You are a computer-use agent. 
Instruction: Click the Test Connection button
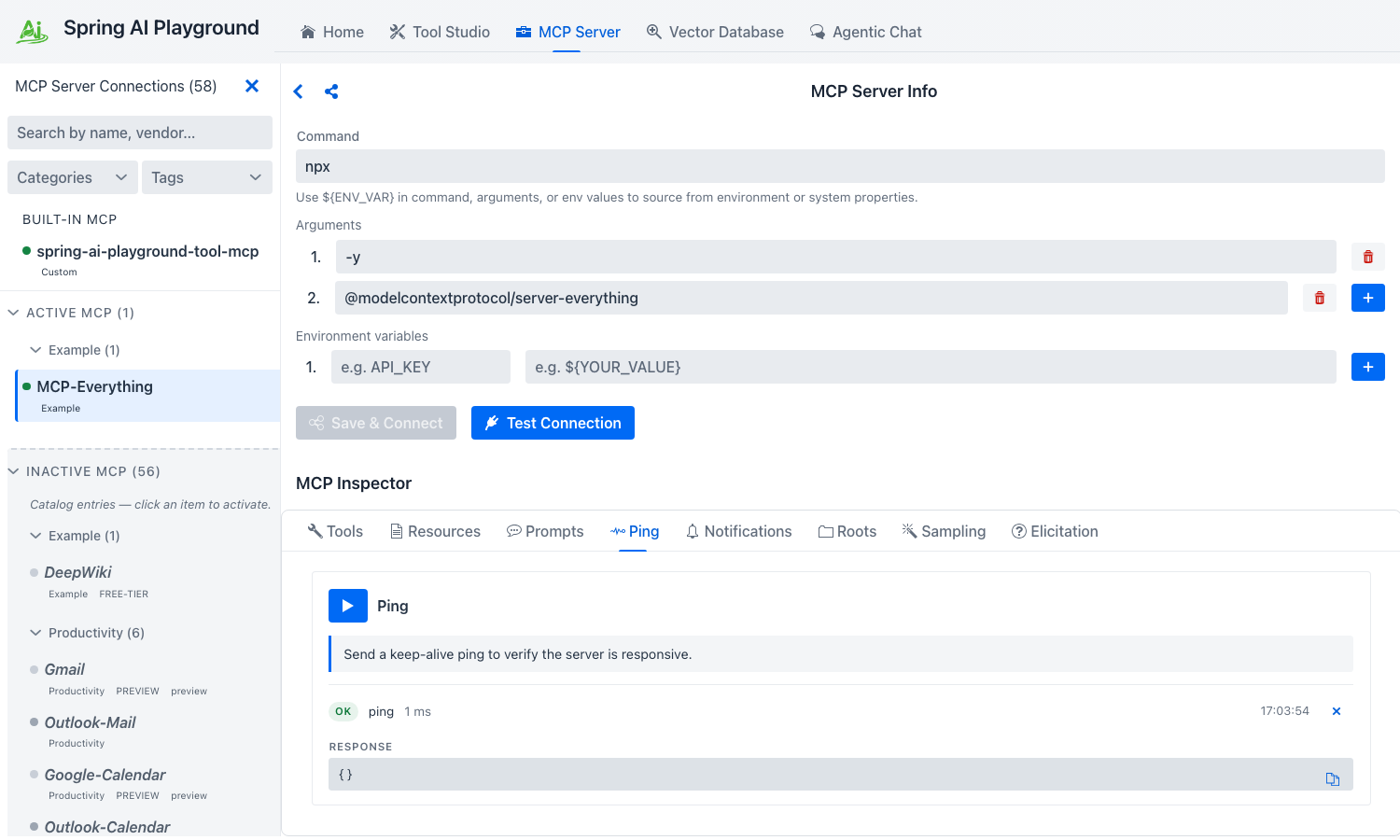tap(553, 423)
